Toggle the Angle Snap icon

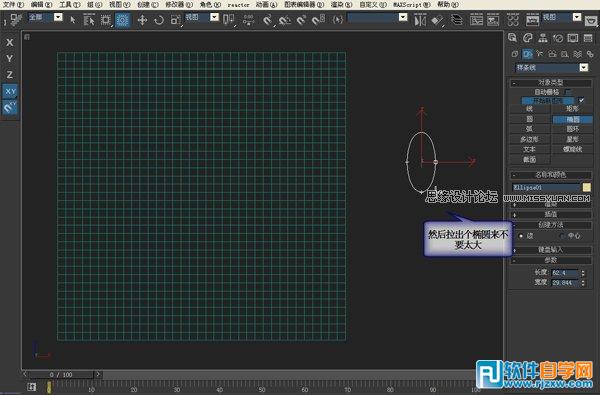click(285, 20)
